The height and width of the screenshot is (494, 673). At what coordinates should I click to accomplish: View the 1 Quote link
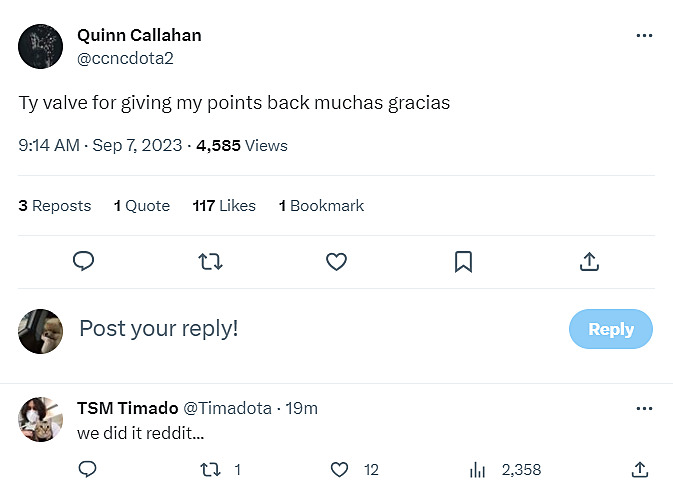141,206
